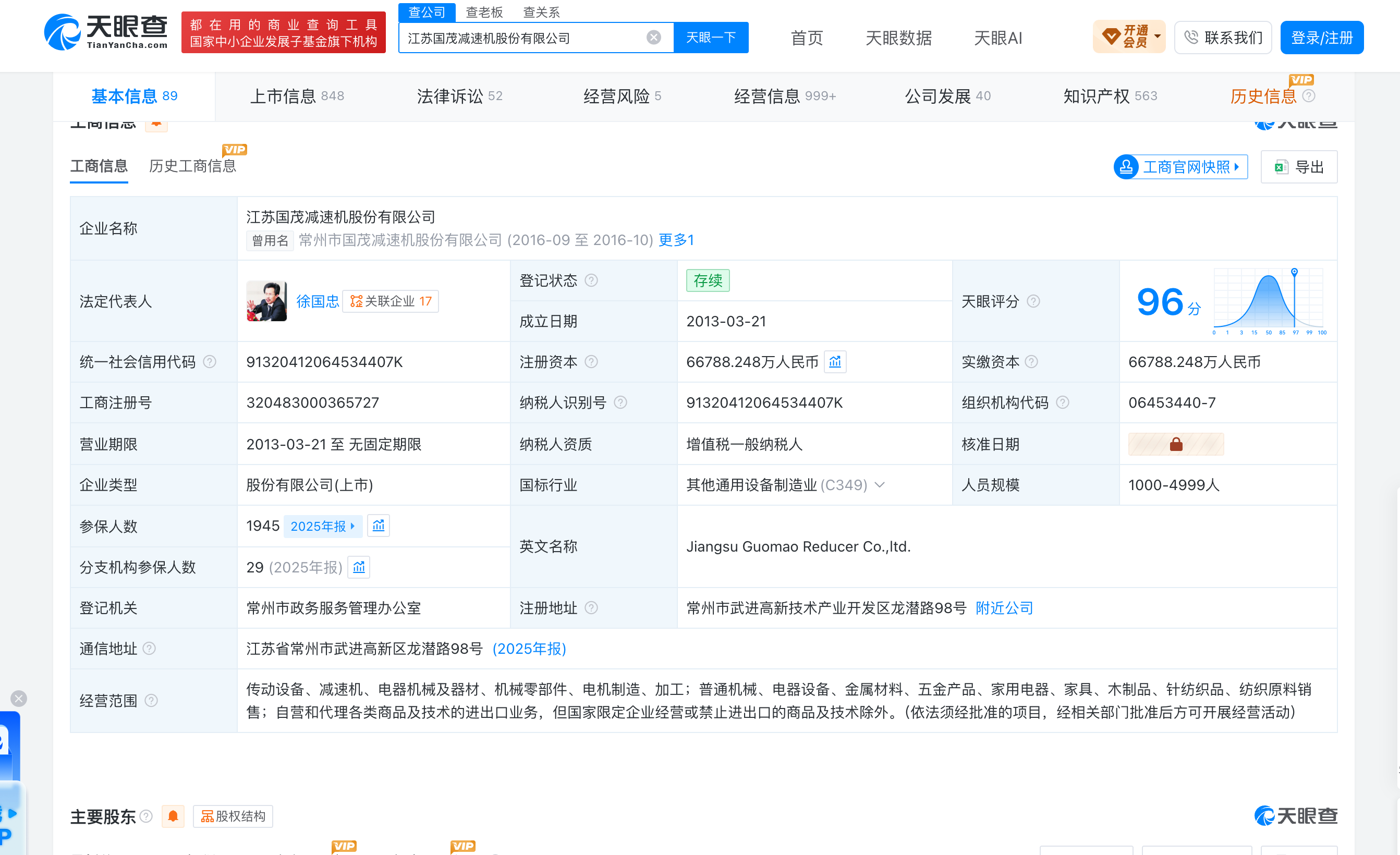Open 联系我们 contact button

[x=1223, y=38]
